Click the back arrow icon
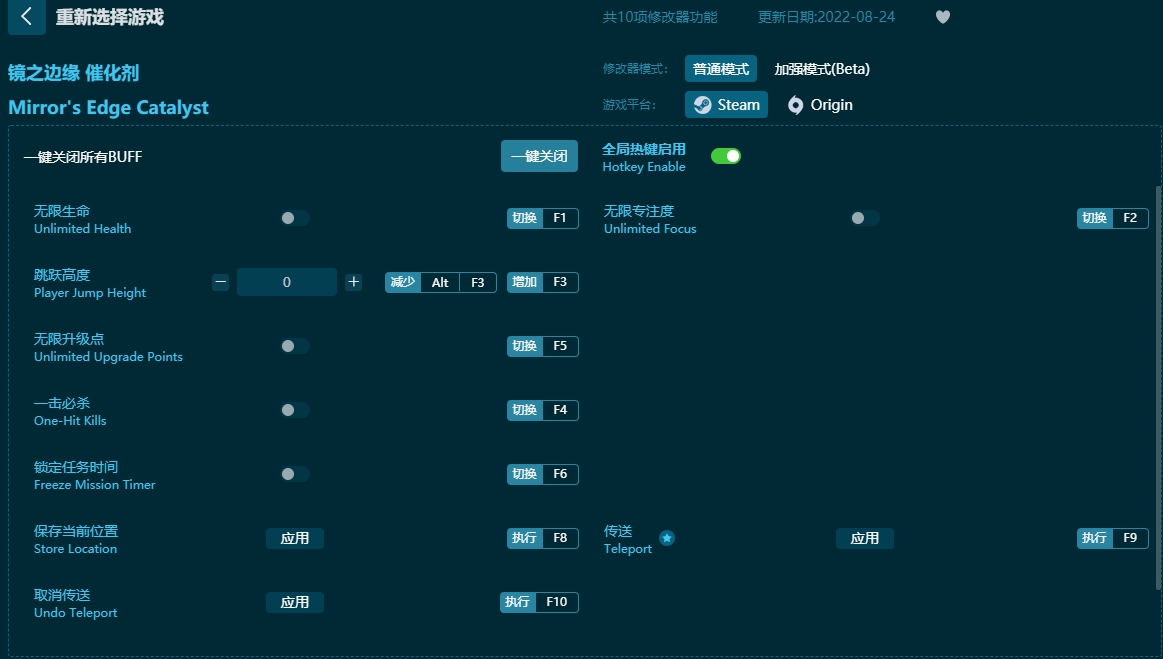The width and height of the screenshot is (1163, 659). 27,16
